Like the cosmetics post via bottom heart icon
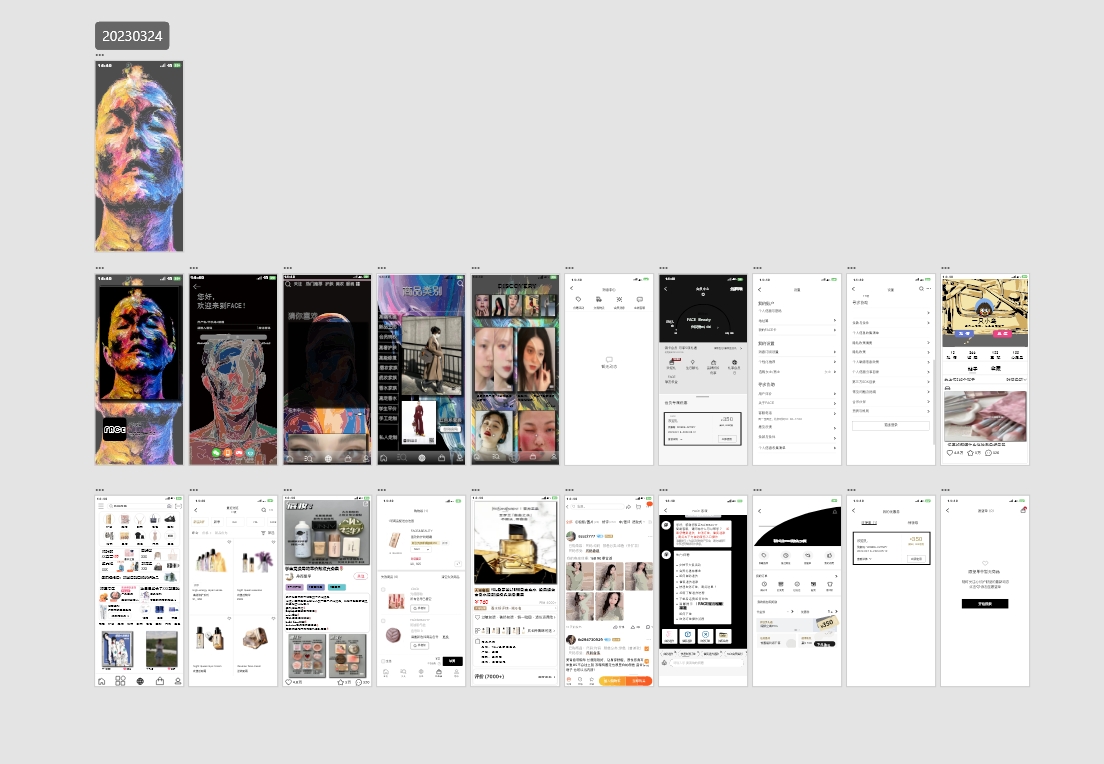Screen dimensions: 1104x764 point(288,682)
